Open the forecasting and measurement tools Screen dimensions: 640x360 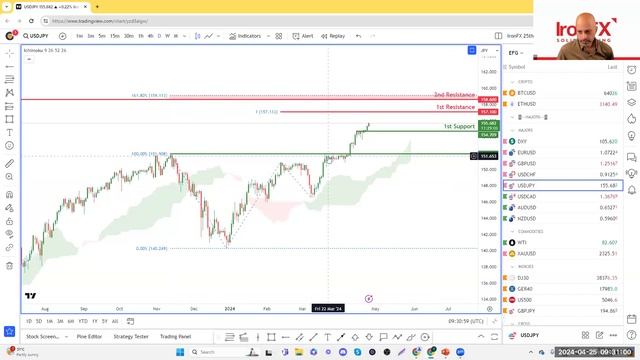click(9, 106)
